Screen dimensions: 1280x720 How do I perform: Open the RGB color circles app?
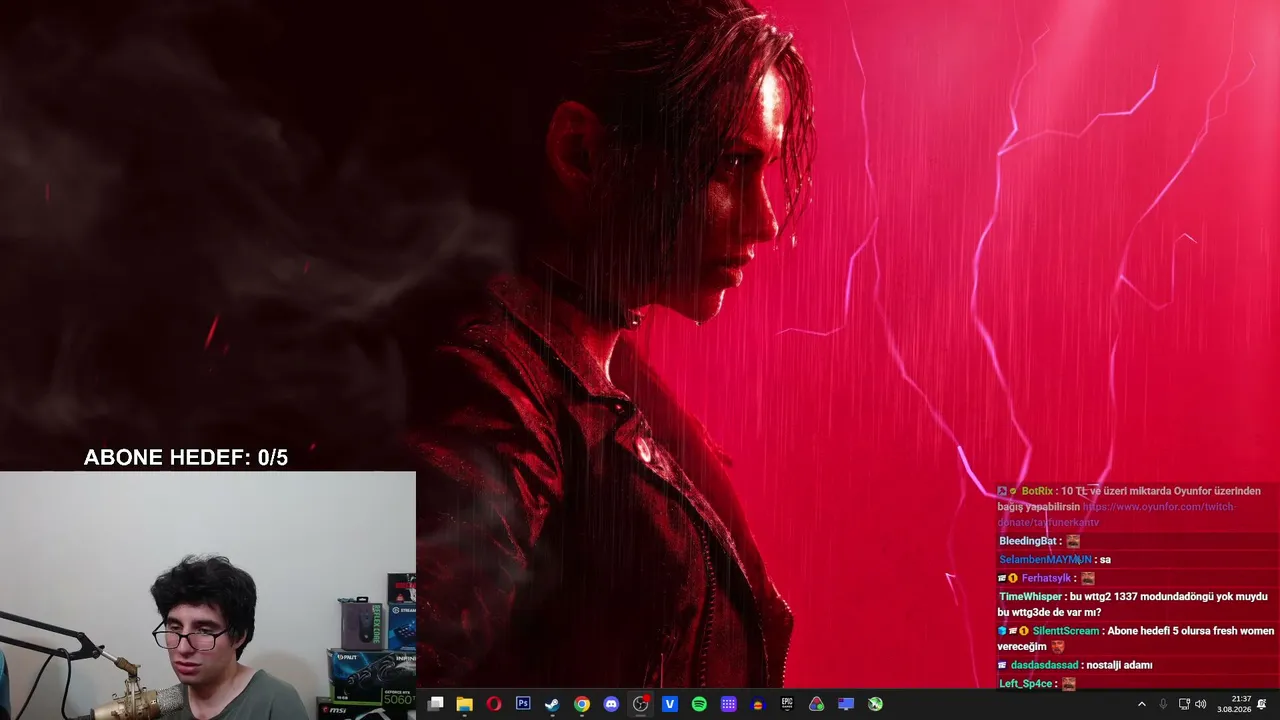pyautogui.click(x=816, y=704)
